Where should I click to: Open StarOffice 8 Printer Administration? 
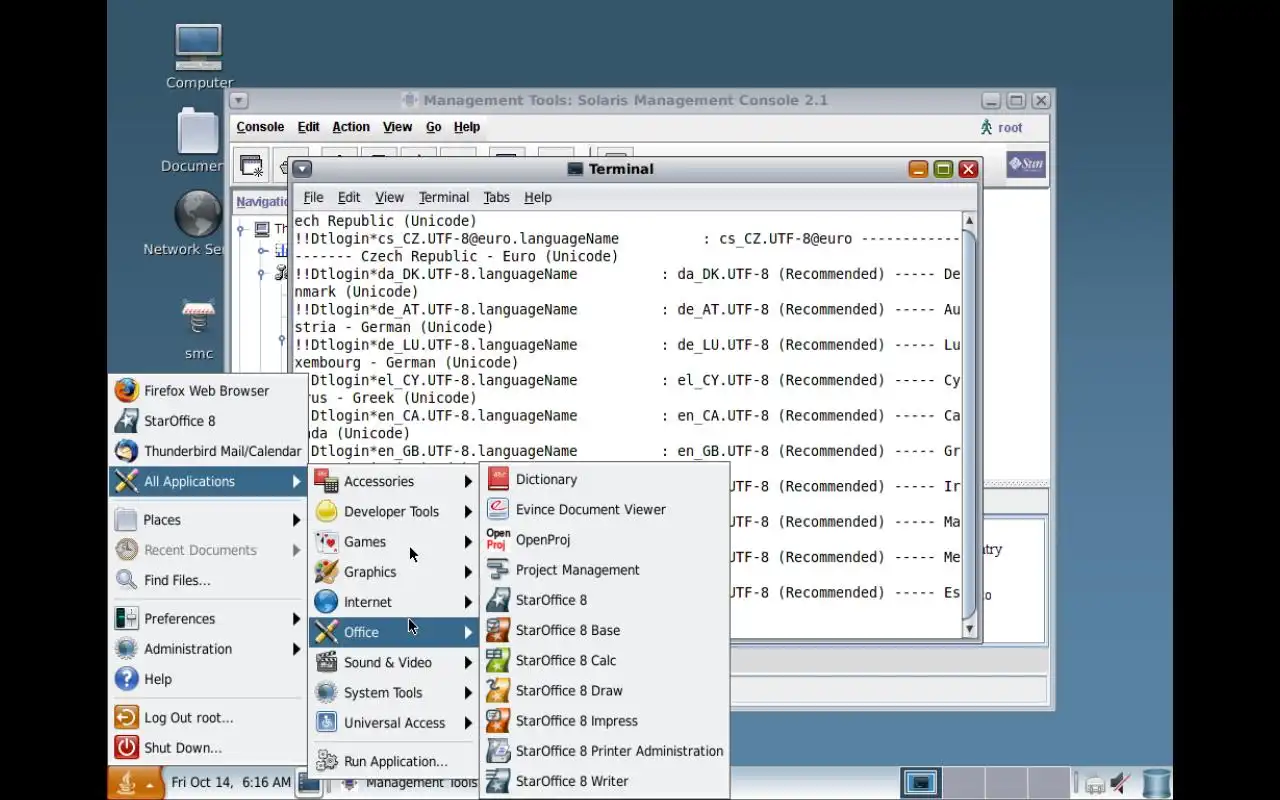(604, 751)
